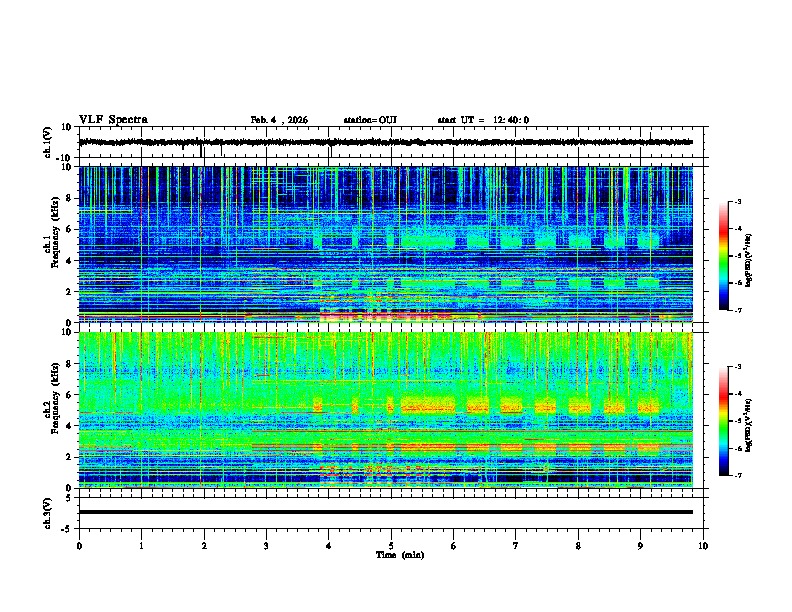Image resolution: width=792 pixels, height=612 pixels.
Task: Click the "VLF Spectra" plot title
Action: pos(113,120)
